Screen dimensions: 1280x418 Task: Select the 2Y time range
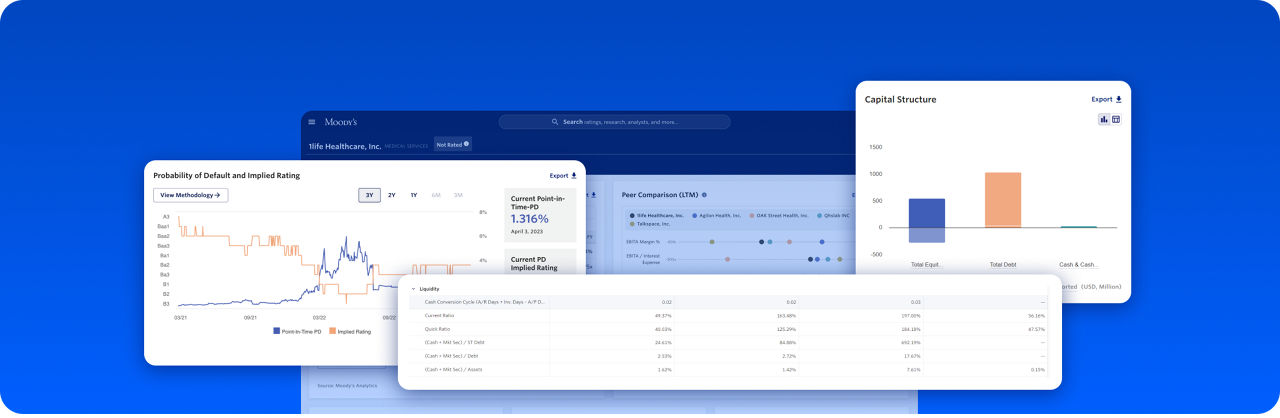click(x=392, y=195)
